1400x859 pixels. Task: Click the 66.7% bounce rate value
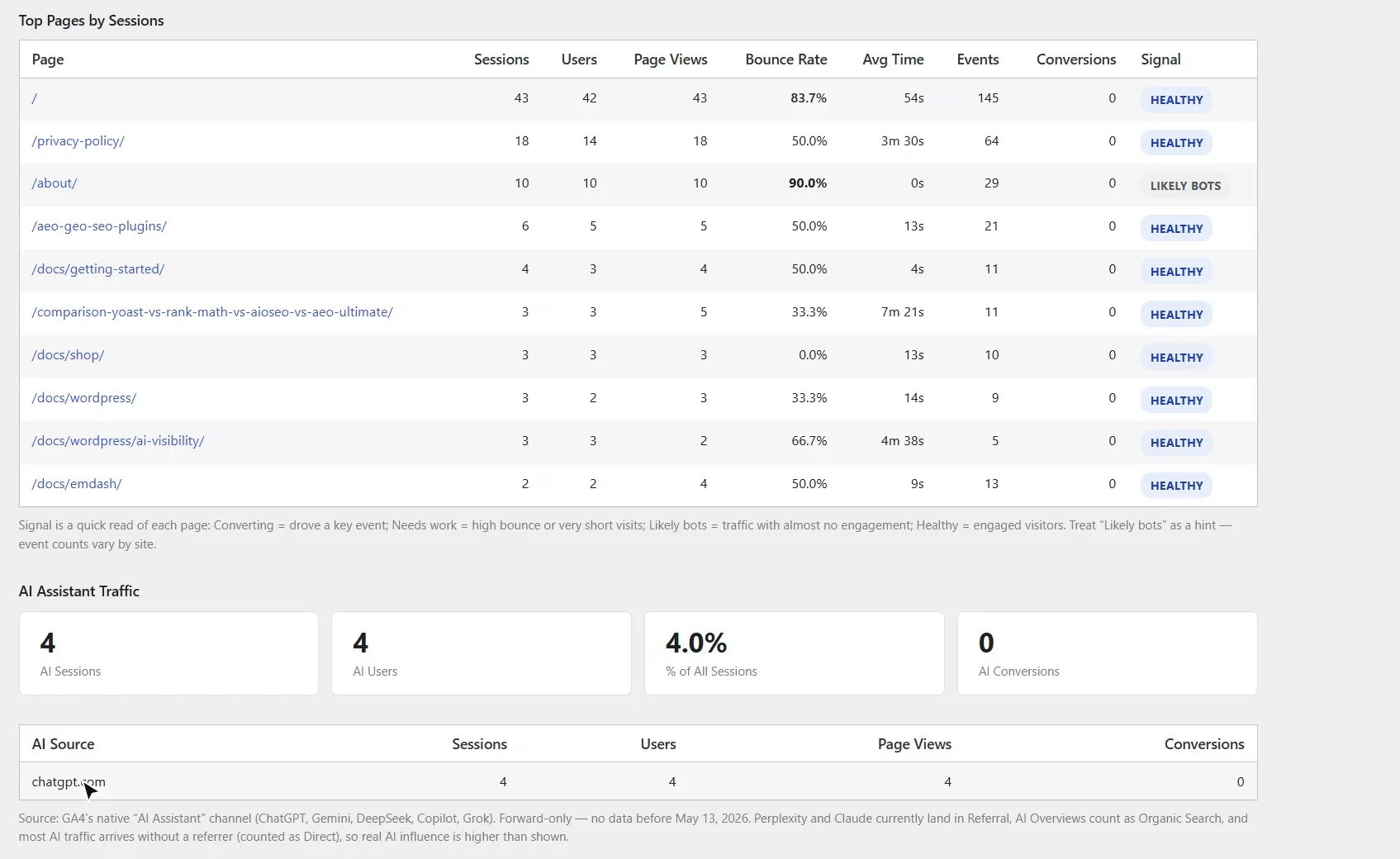click(x=809, y=441)
